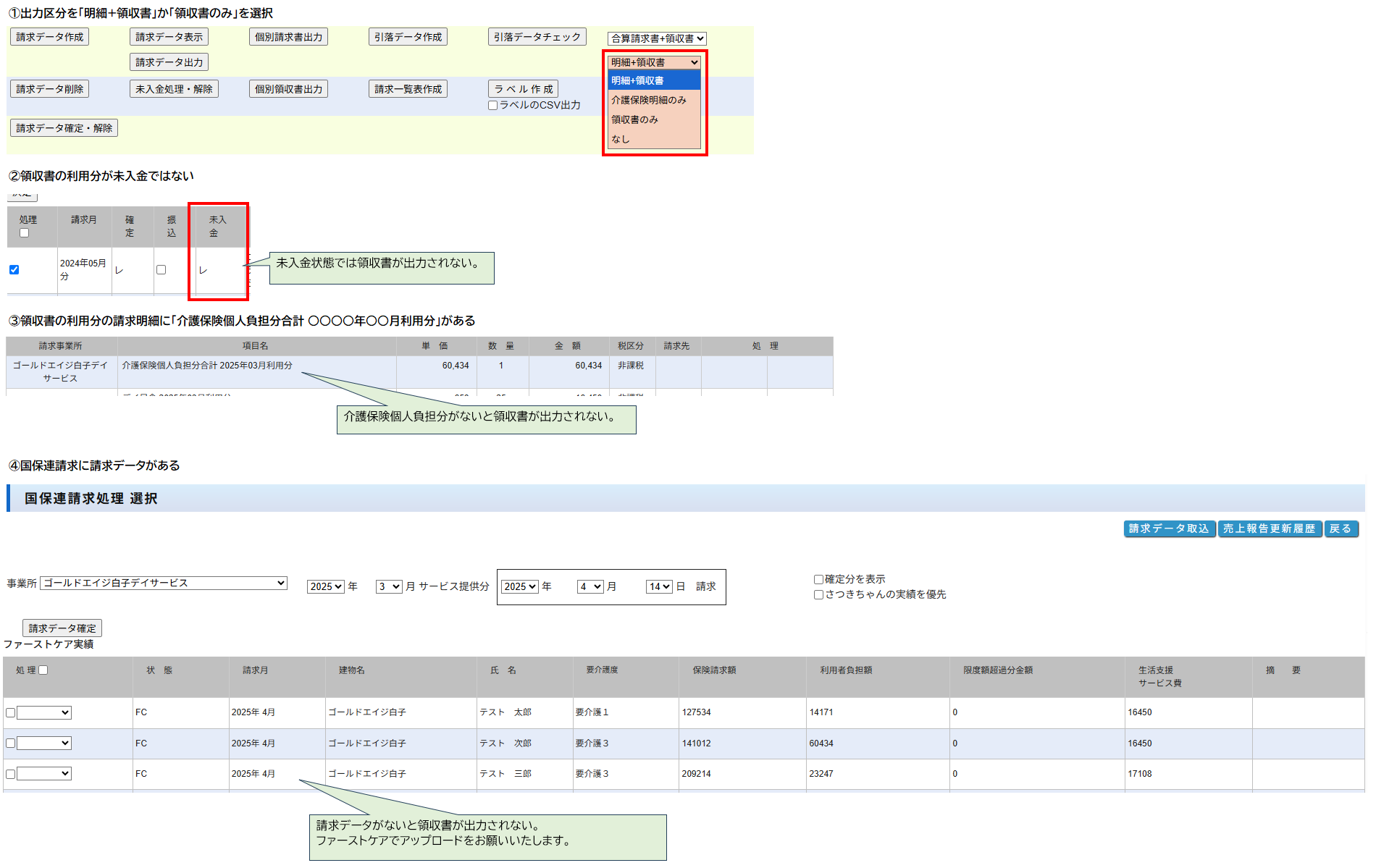Click the 請求データ確定 button above ファーストケア実績

[62, 628]
